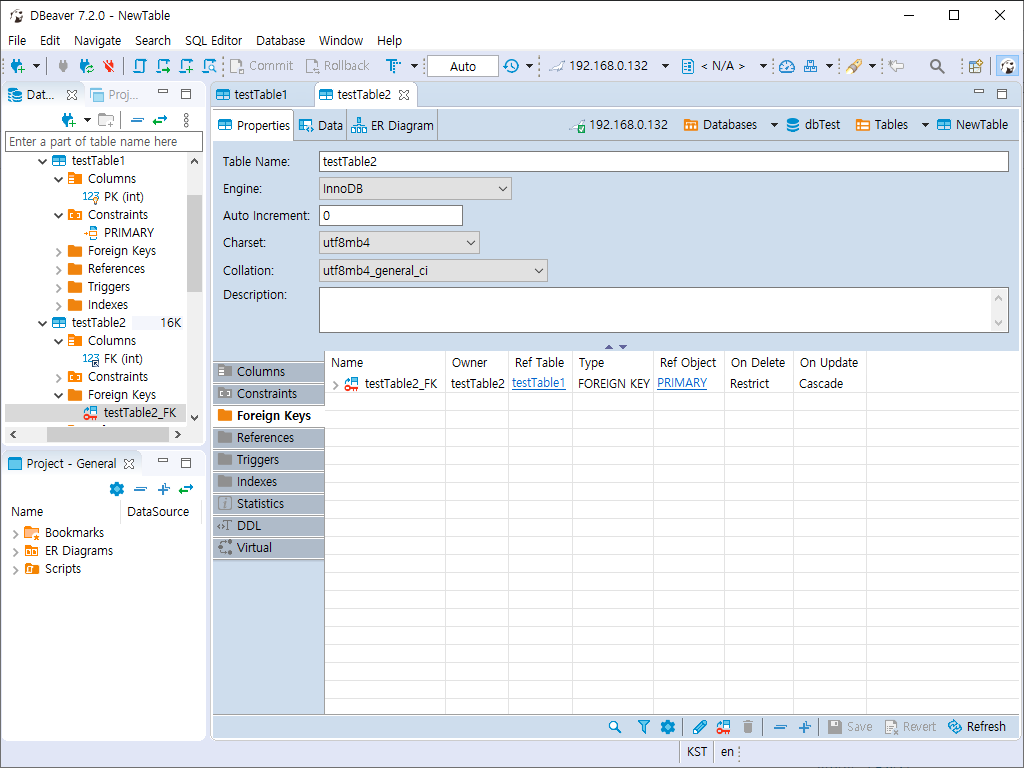Image resolution: width=1024 pixels, height=768 pixels.
Task: Follow the PRIMARY Ref Object link
Action: point(682,383)
